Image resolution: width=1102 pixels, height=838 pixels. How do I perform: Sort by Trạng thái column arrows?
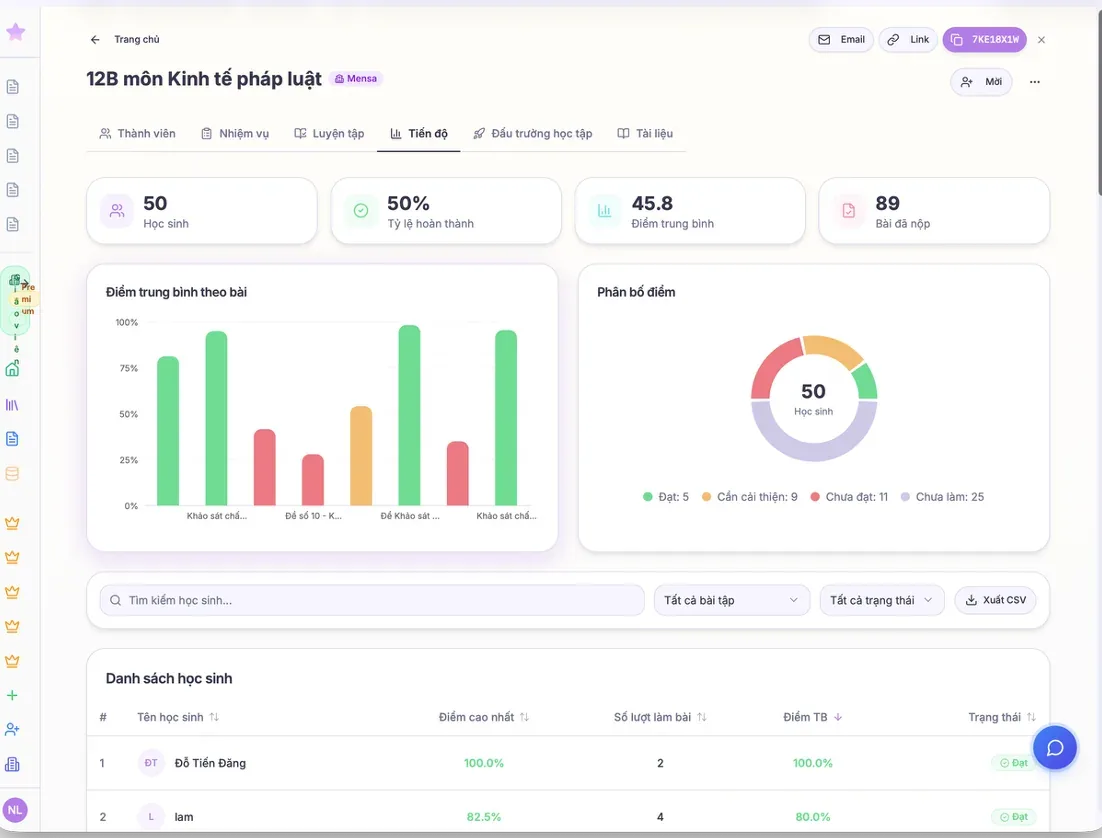point(1031,717)
